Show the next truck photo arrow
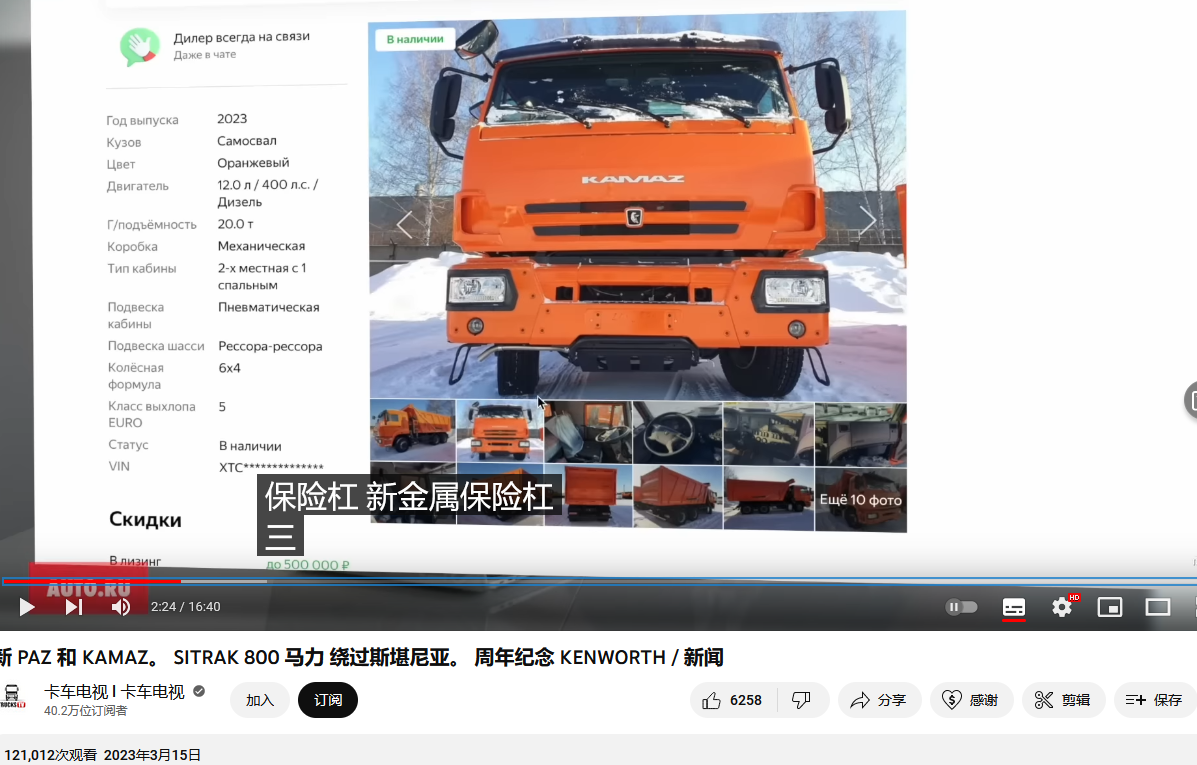This screenshot has width=1197, height=765. click(868, 220)
